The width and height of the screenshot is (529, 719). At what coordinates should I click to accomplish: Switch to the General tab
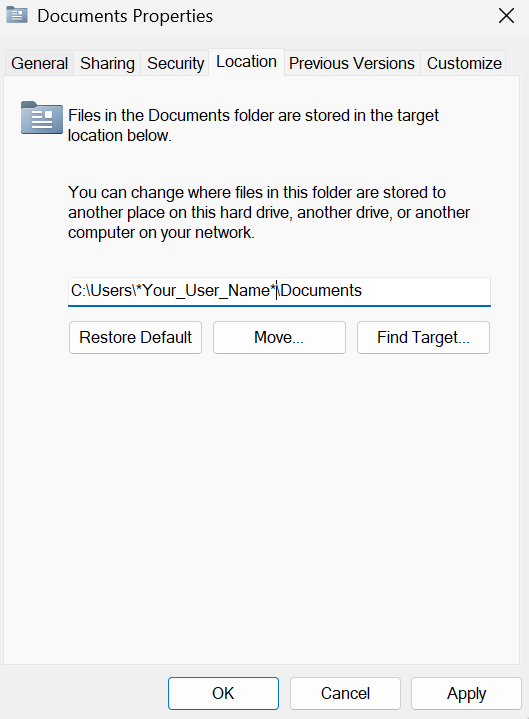point(39,63)
